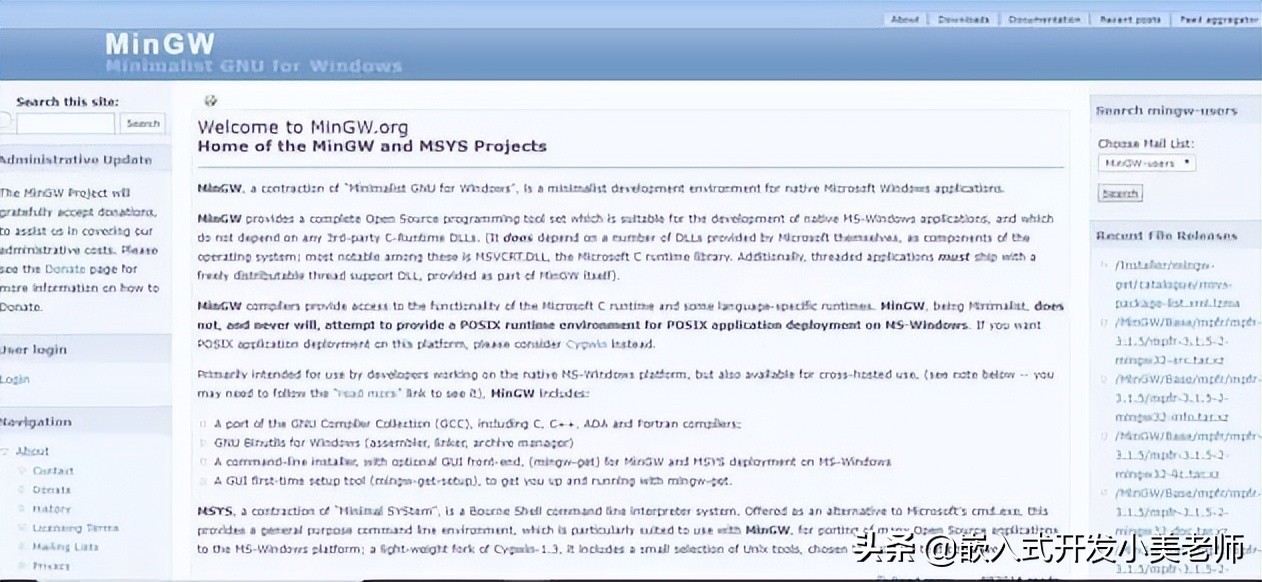
Task: Click the "Administrative Update" block title
Action: [76, 159]
